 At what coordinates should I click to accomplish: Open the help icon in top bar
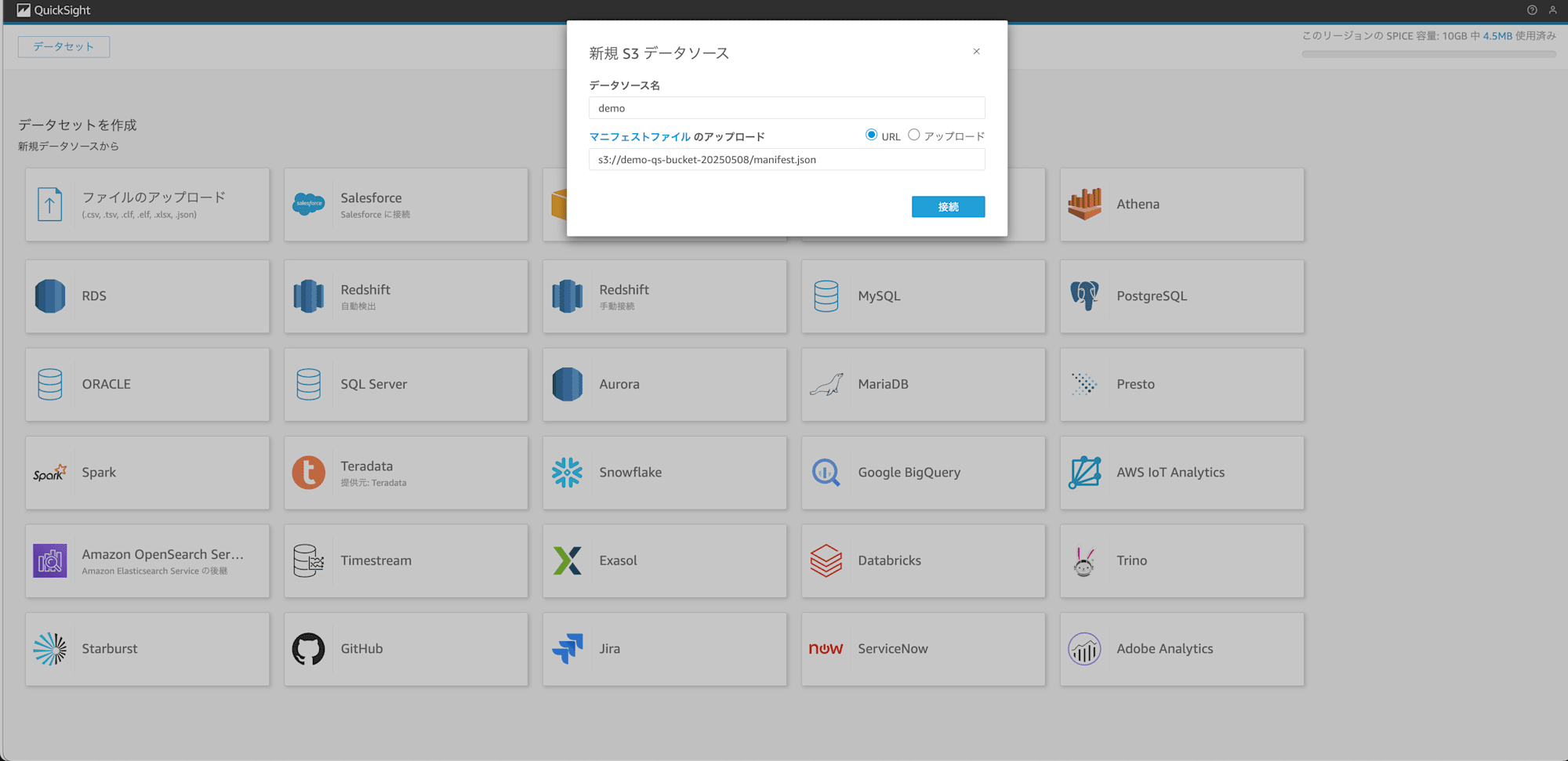pyautogui.click(x=1531, y=10)
